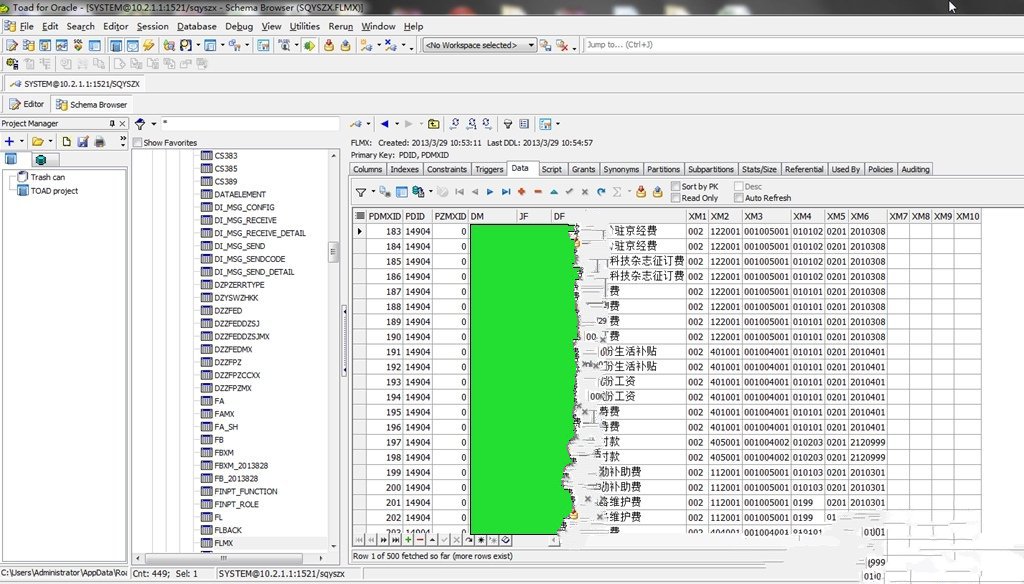Switch to the Constraints tab
1024x584 pixels.
pos(447,170)
